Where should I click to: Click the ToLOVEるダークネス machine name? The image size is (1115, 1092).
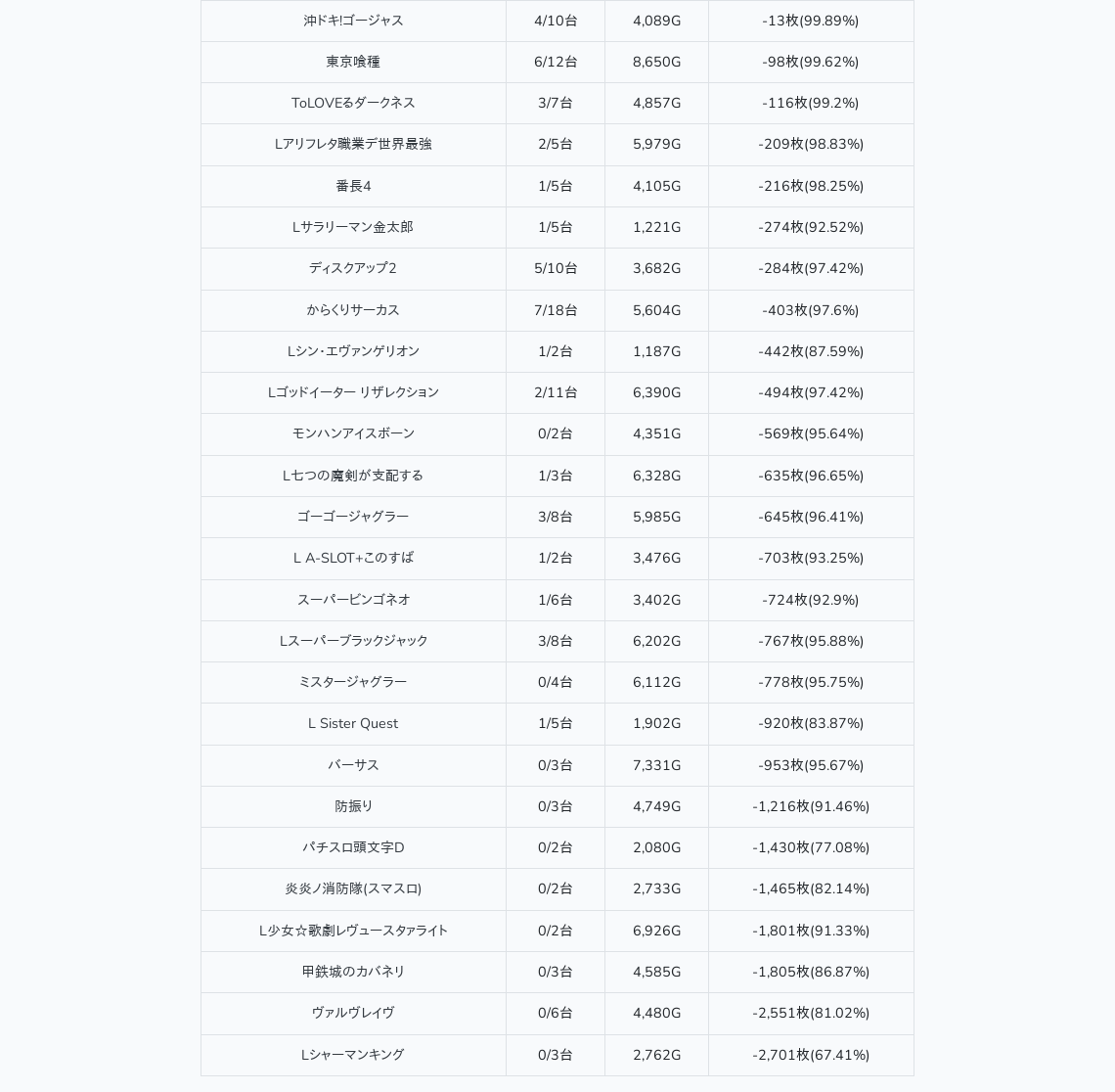pos(353,103)
